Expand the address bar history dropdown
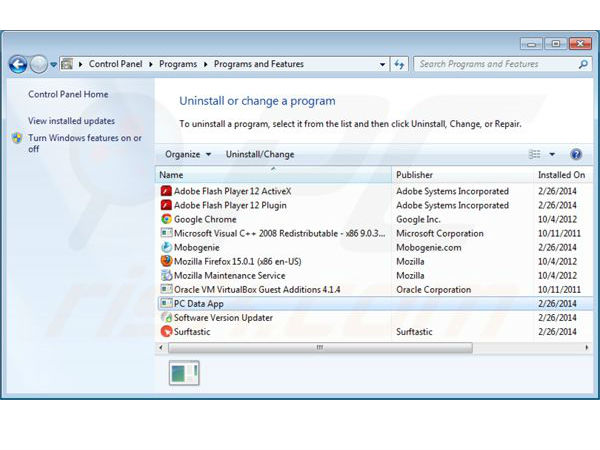Screen dimensions: 600x450 [x=382, y=64]
